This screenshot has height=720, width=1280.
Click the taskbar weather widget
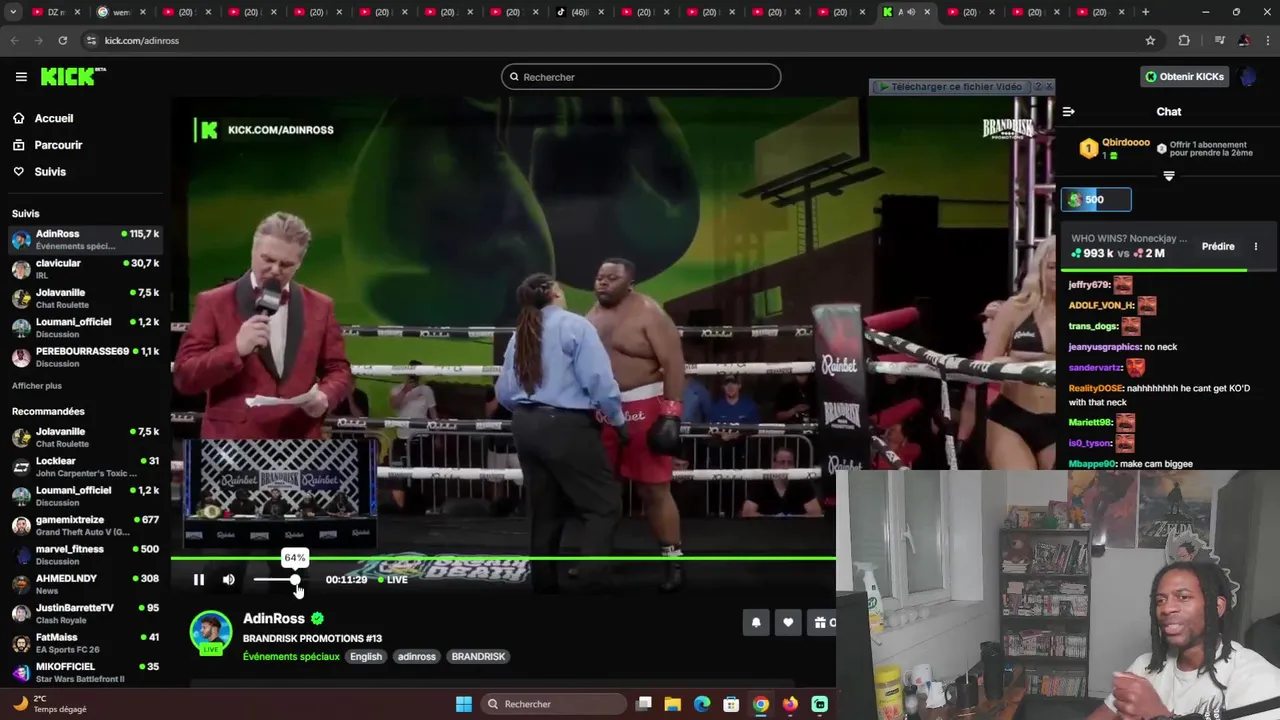pos(50,704)
